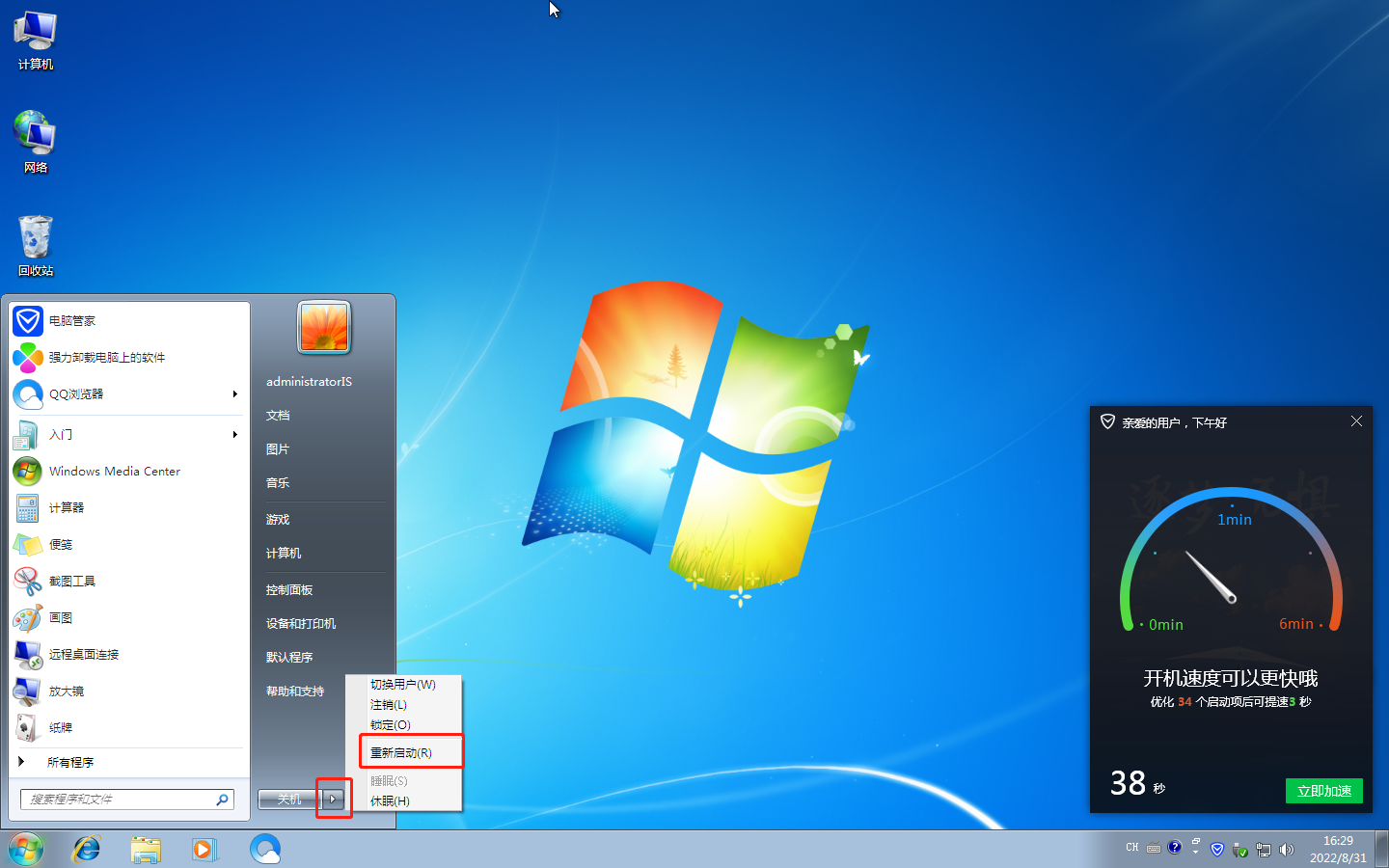
Task: Click the keyboard icon in the tray
Action: point(1154,849)
